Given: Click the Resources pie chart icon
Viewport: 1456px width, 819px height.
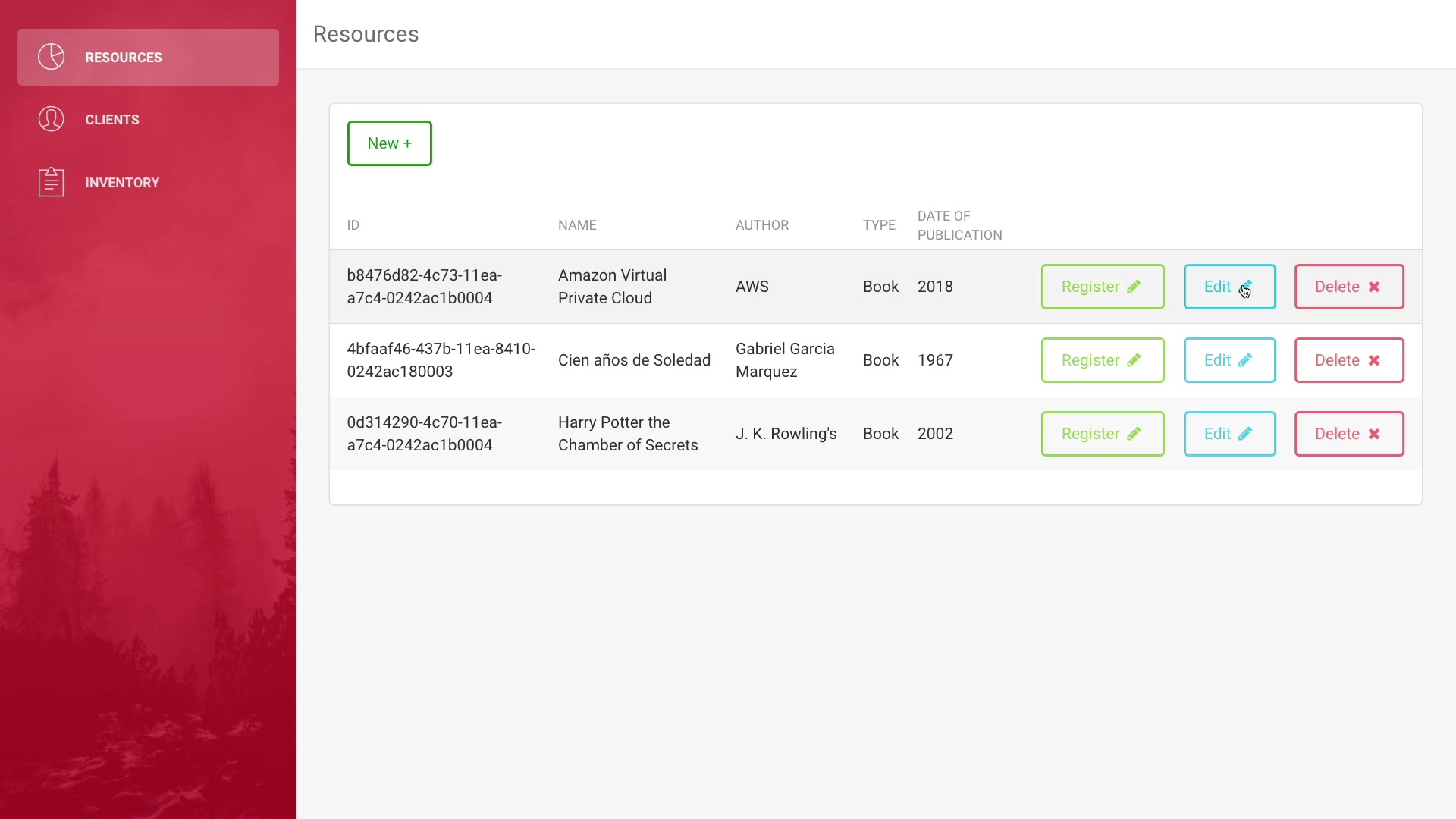Looking at the screenshot, I should [52, 57].
